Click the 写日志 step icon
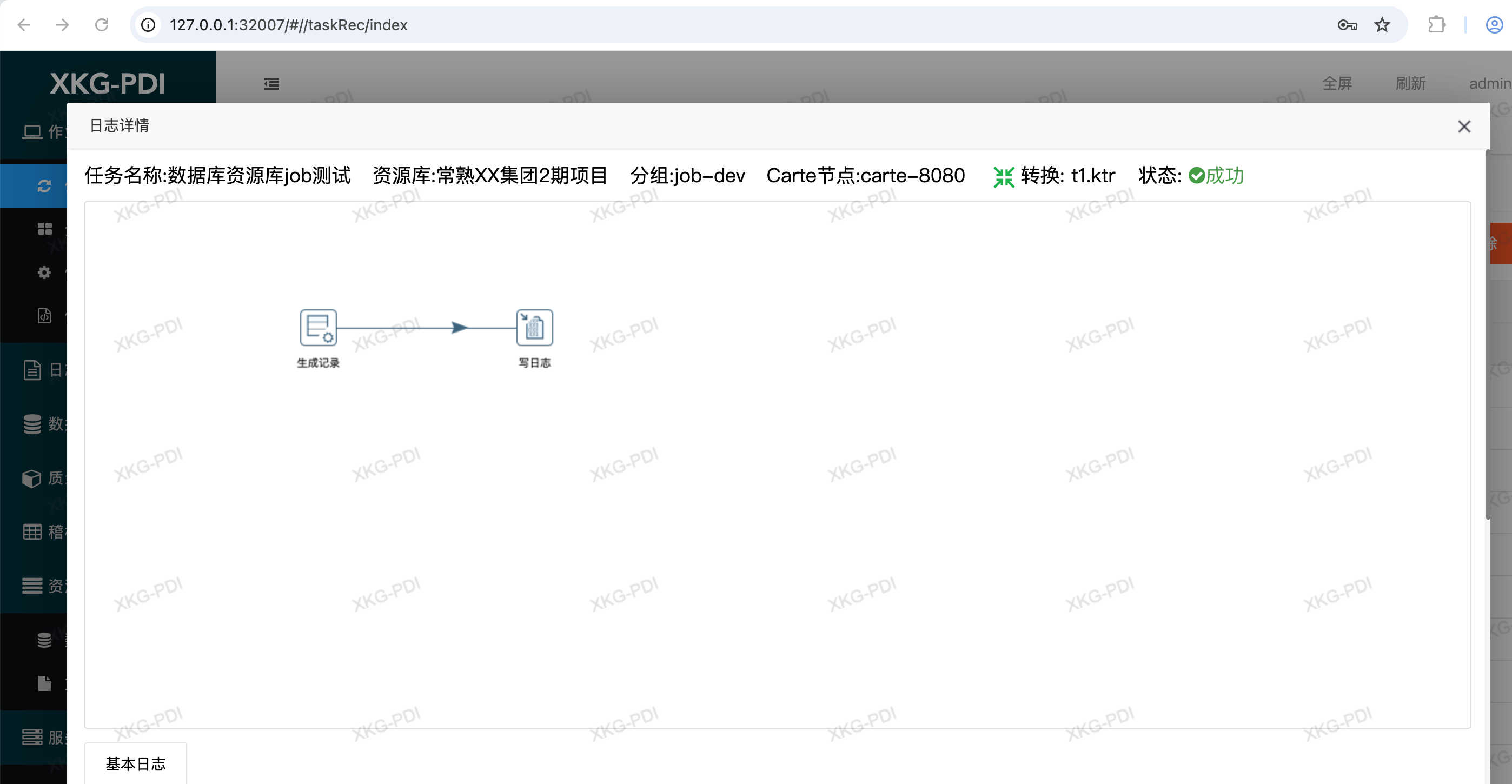This screenshot has width=1512, height=784. point(534,328)
